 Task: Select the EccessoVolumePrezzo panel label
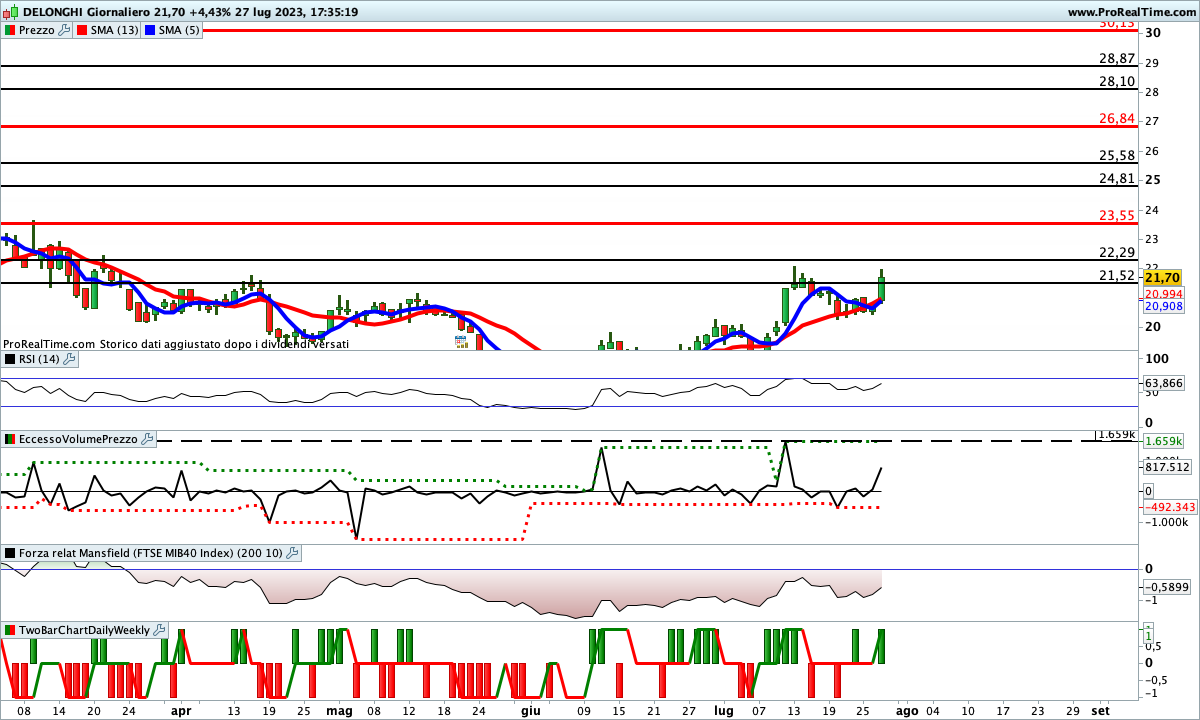79,439
